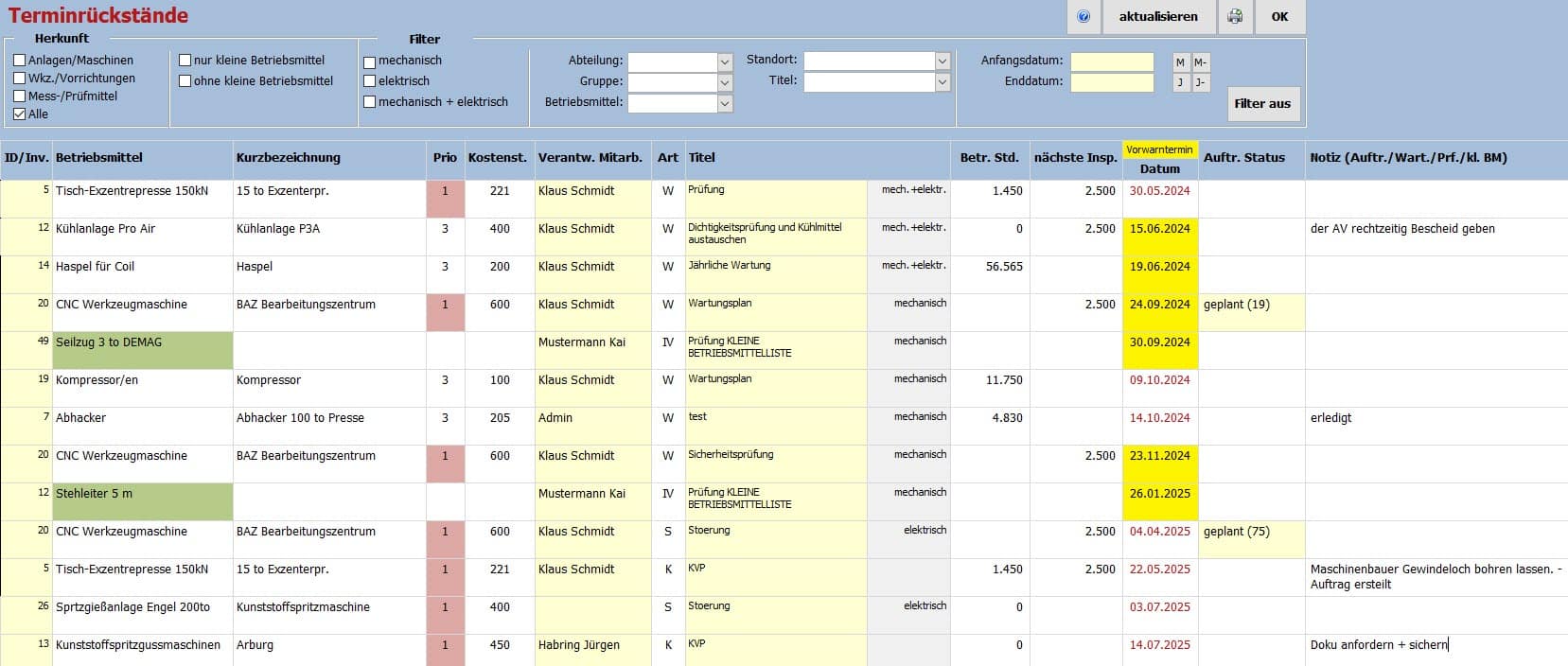1568x666 pixels.
Task: Click the 'nächste Insp.' column header
Action: coord(1075,158)
